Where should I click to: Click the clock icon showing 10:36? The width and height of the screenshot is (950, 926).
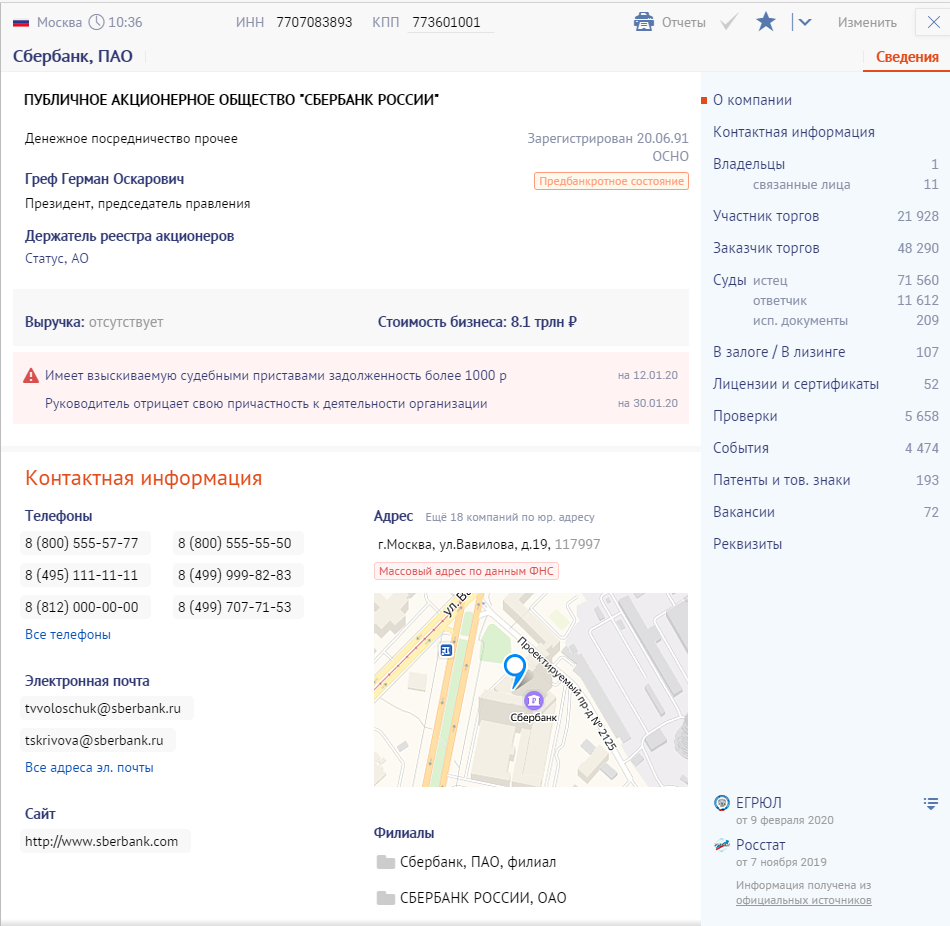click(96, 22)
